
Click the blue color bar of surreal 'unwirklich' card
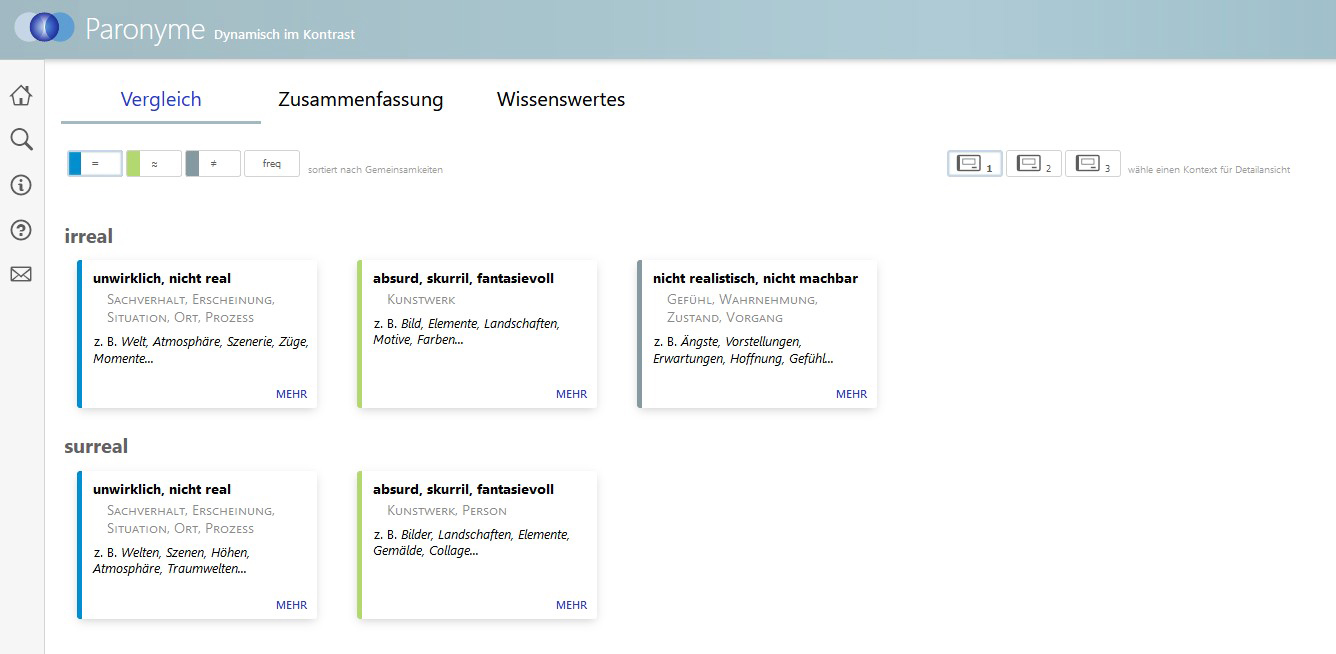(x=79, y=545)
